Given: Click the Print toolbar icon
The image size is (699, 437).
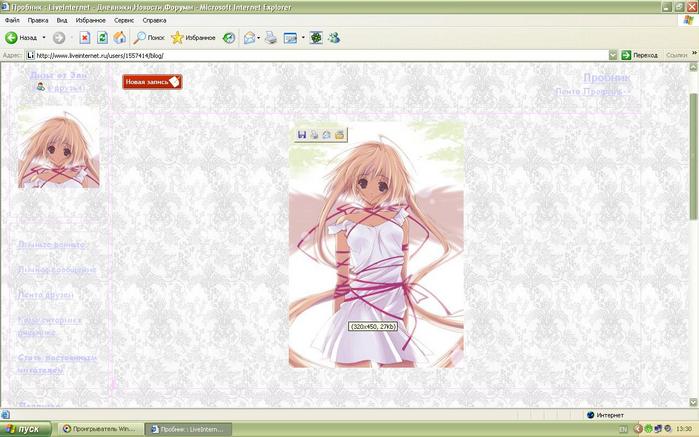Looking at the screenshot, I should tap(271, 38).
